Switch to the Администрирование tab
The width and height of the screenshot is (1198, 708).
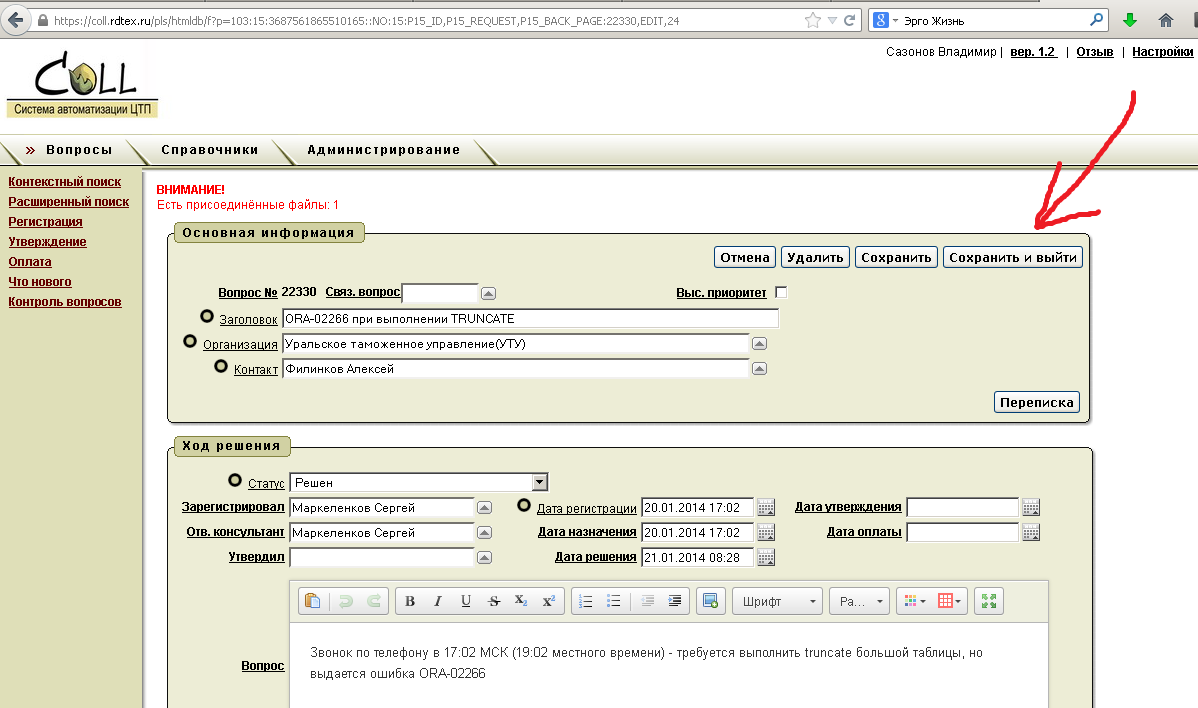click(x=384, y=150)
